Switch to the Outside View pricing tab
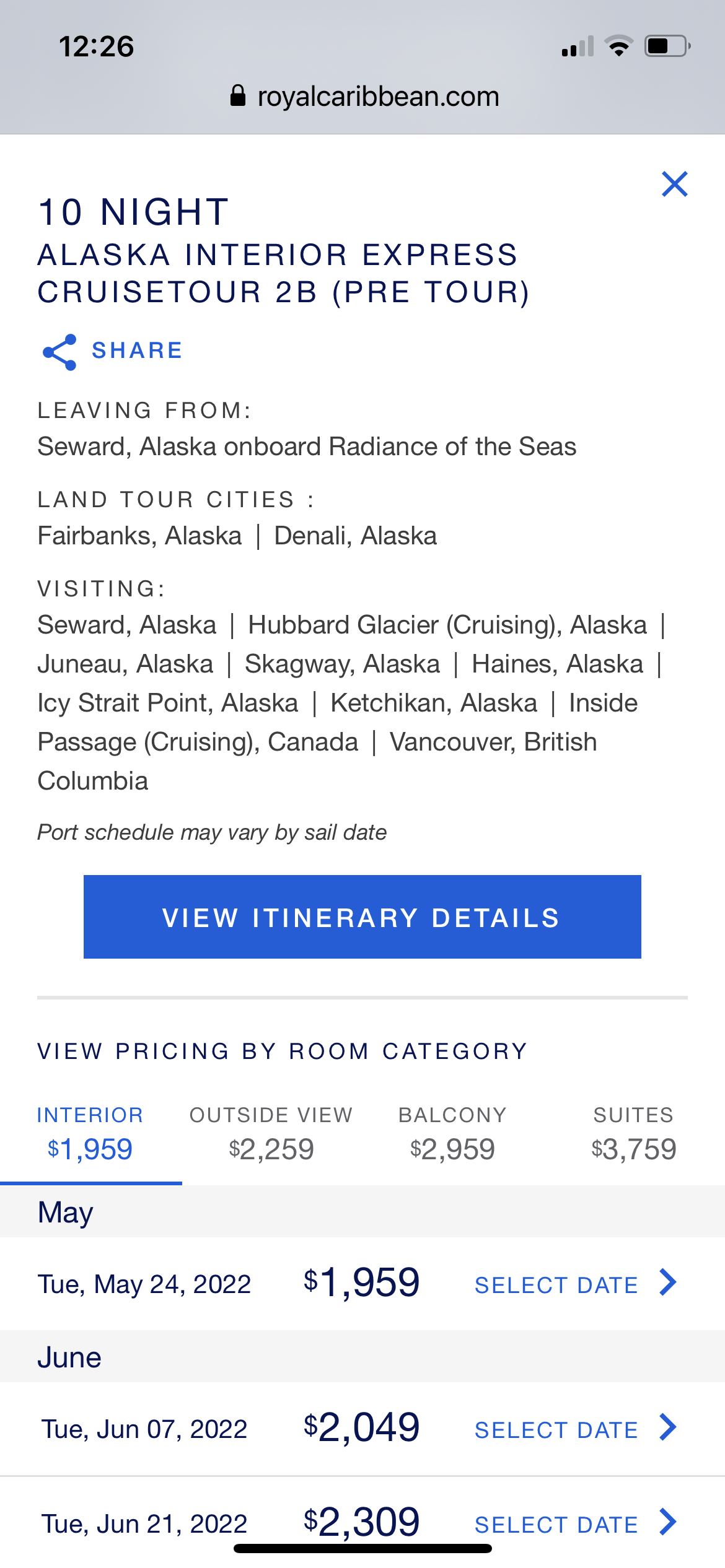Viewport: 725px width, 1568px height. tap(271, 1135)
